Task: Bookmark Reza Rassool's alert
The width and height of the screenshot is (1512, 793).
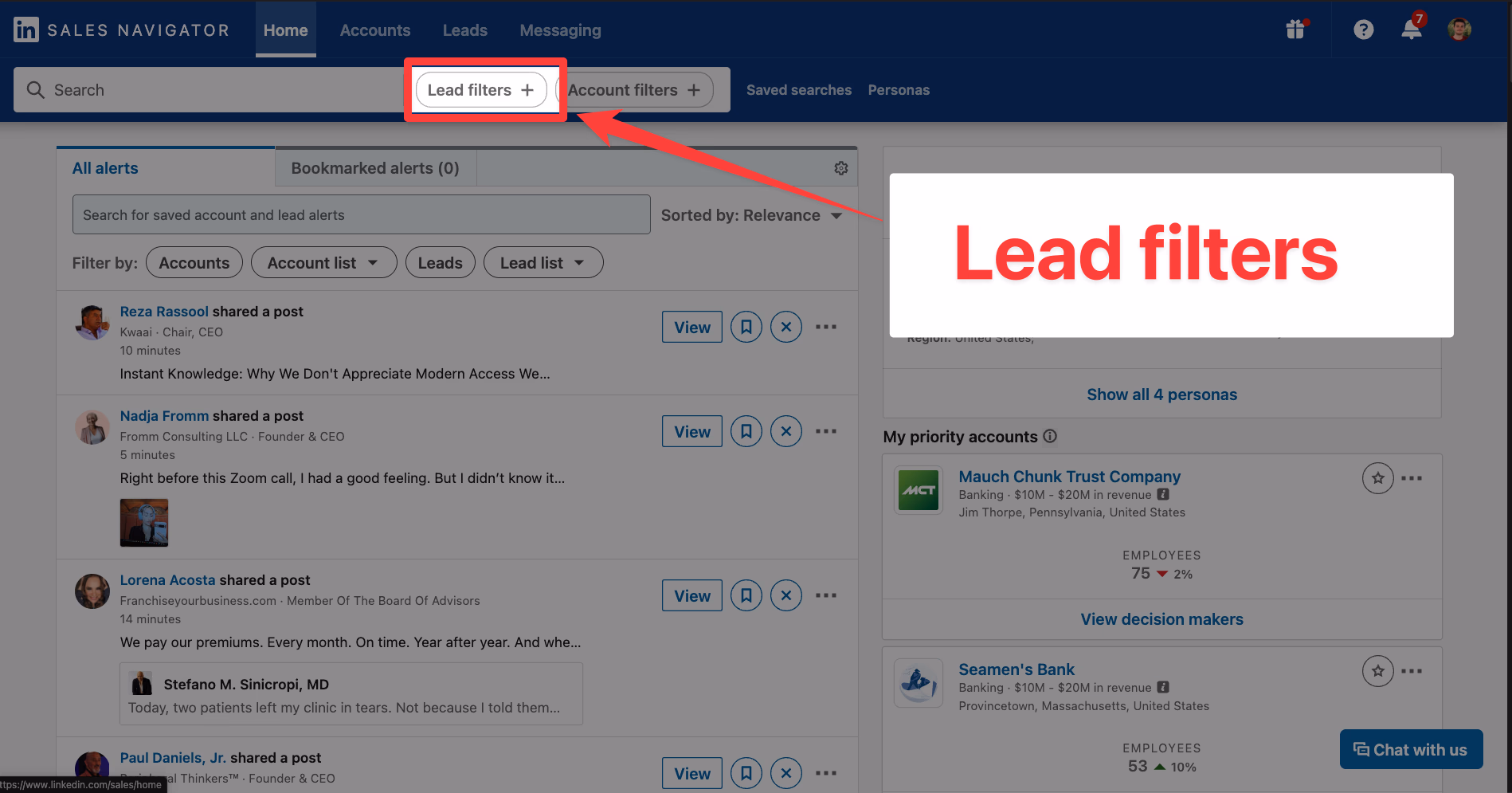Action: 746,327
